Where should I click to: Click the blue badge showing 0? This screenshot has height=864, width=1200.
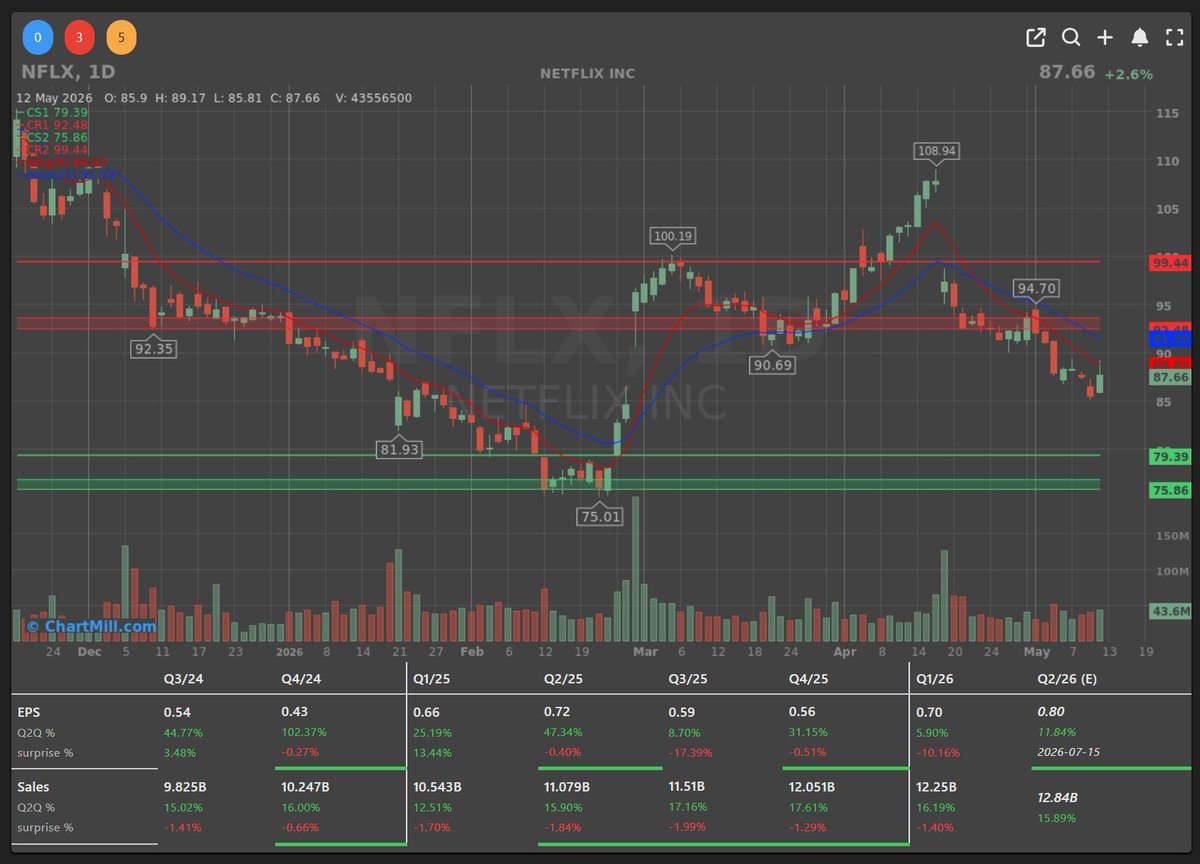click(38, 38)
